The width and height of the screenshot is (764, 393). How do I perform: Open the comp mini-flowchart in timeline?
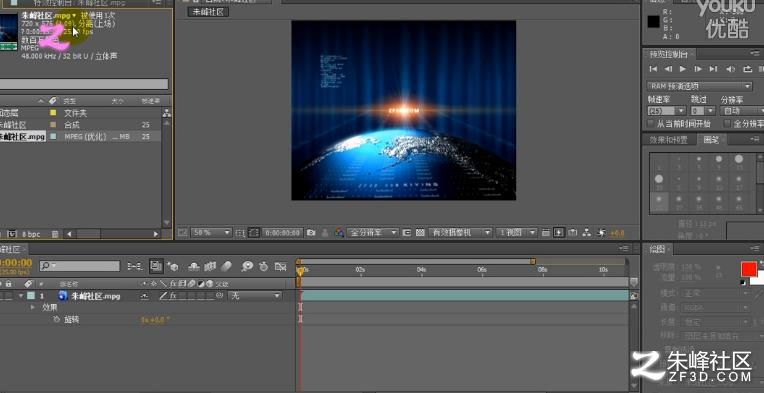tap(134, 266)
